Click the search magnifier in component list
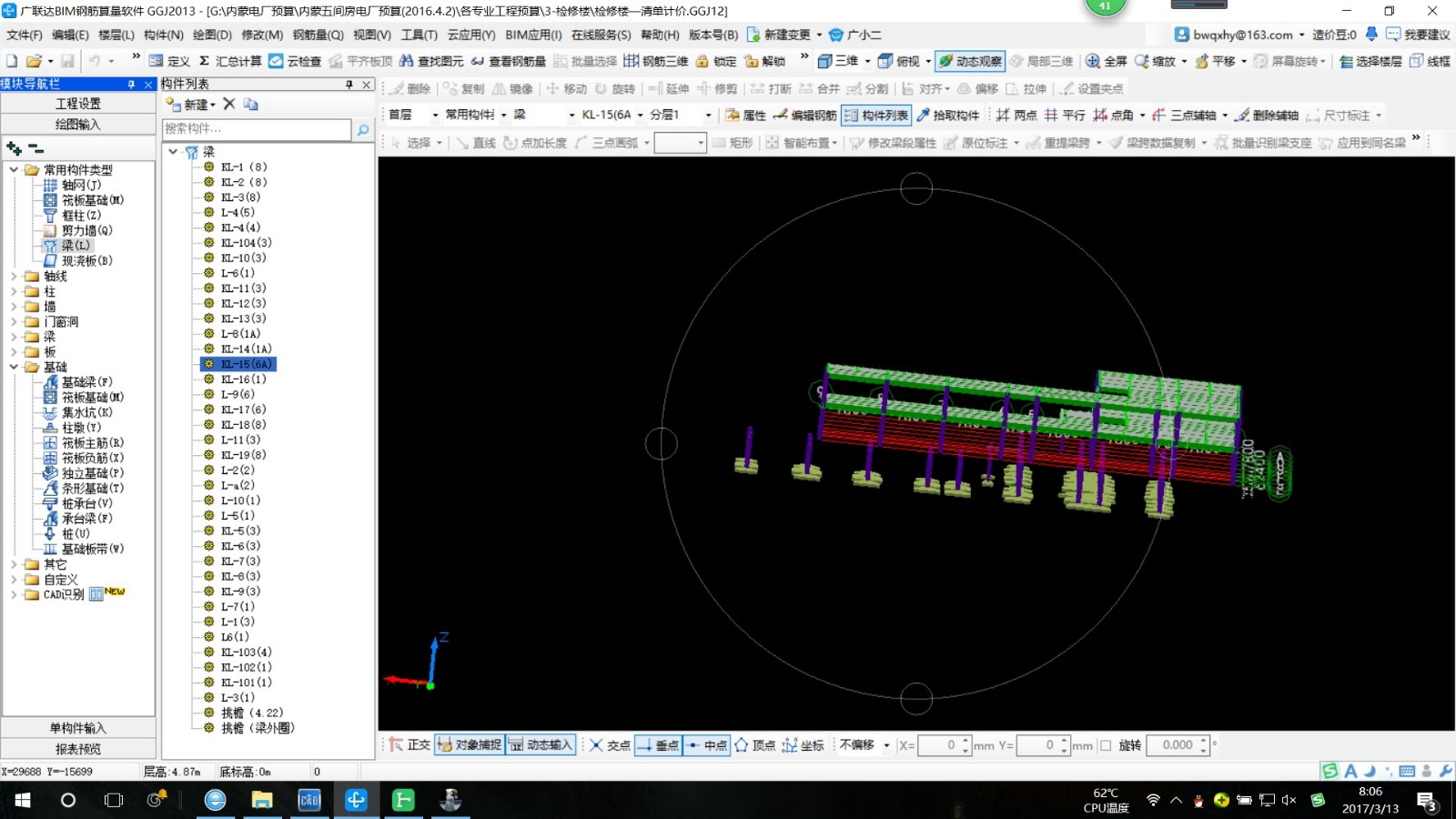Viewport: 1456px width, 819px height. tap(363, 130)
